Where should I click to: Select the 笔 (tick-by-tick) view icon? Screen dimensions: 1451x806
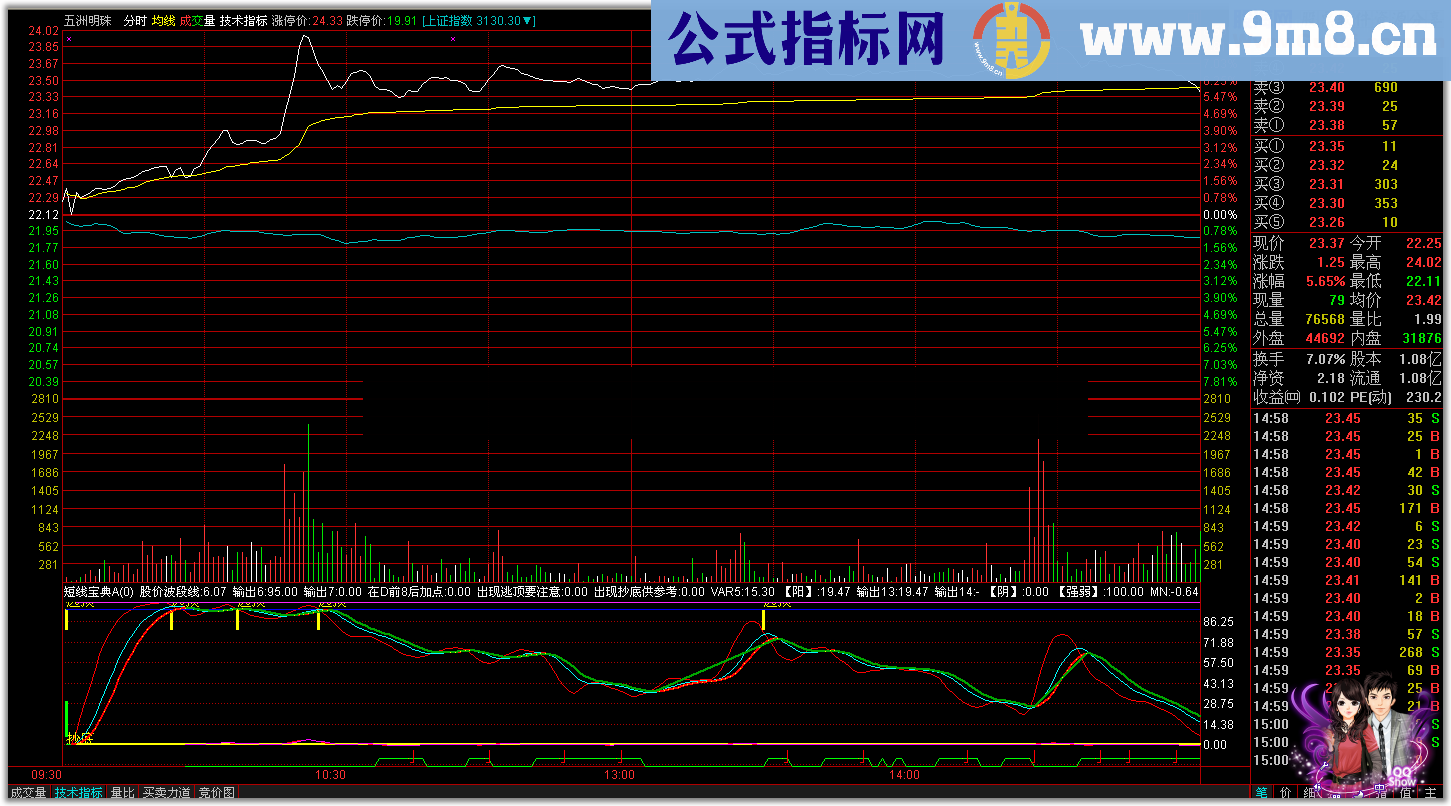tap(1260, 792)
